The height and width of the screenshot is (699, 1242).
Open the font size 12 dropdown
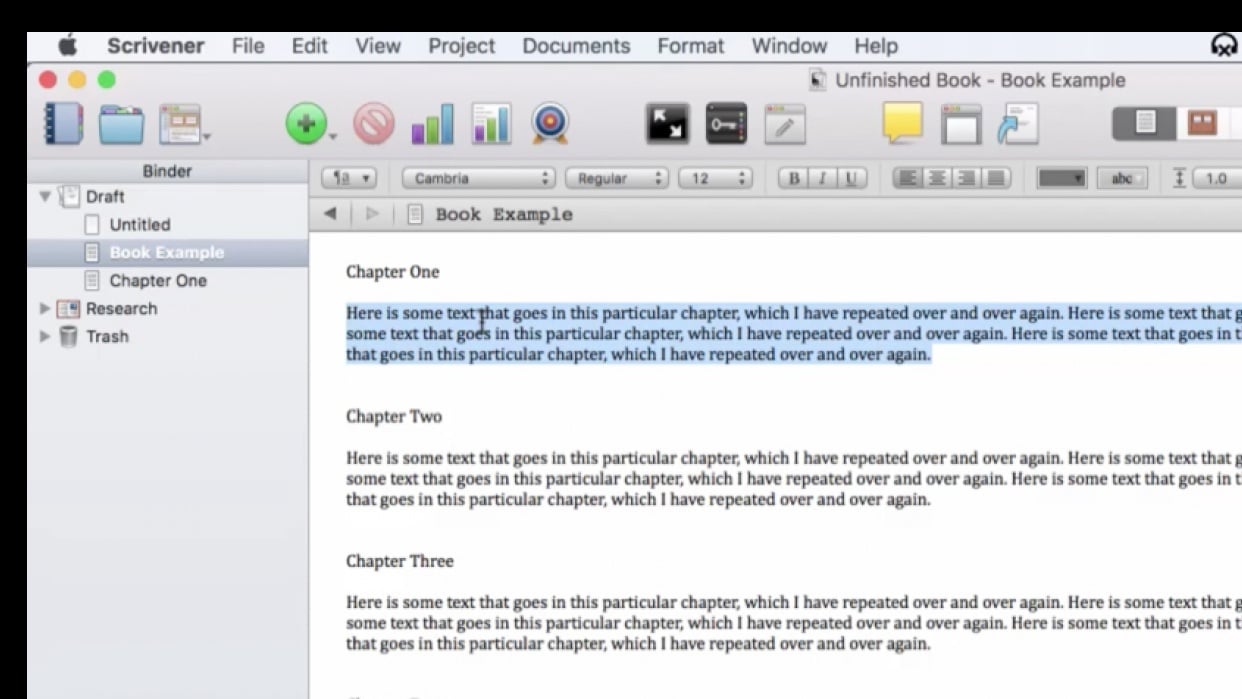coord(715,178)
